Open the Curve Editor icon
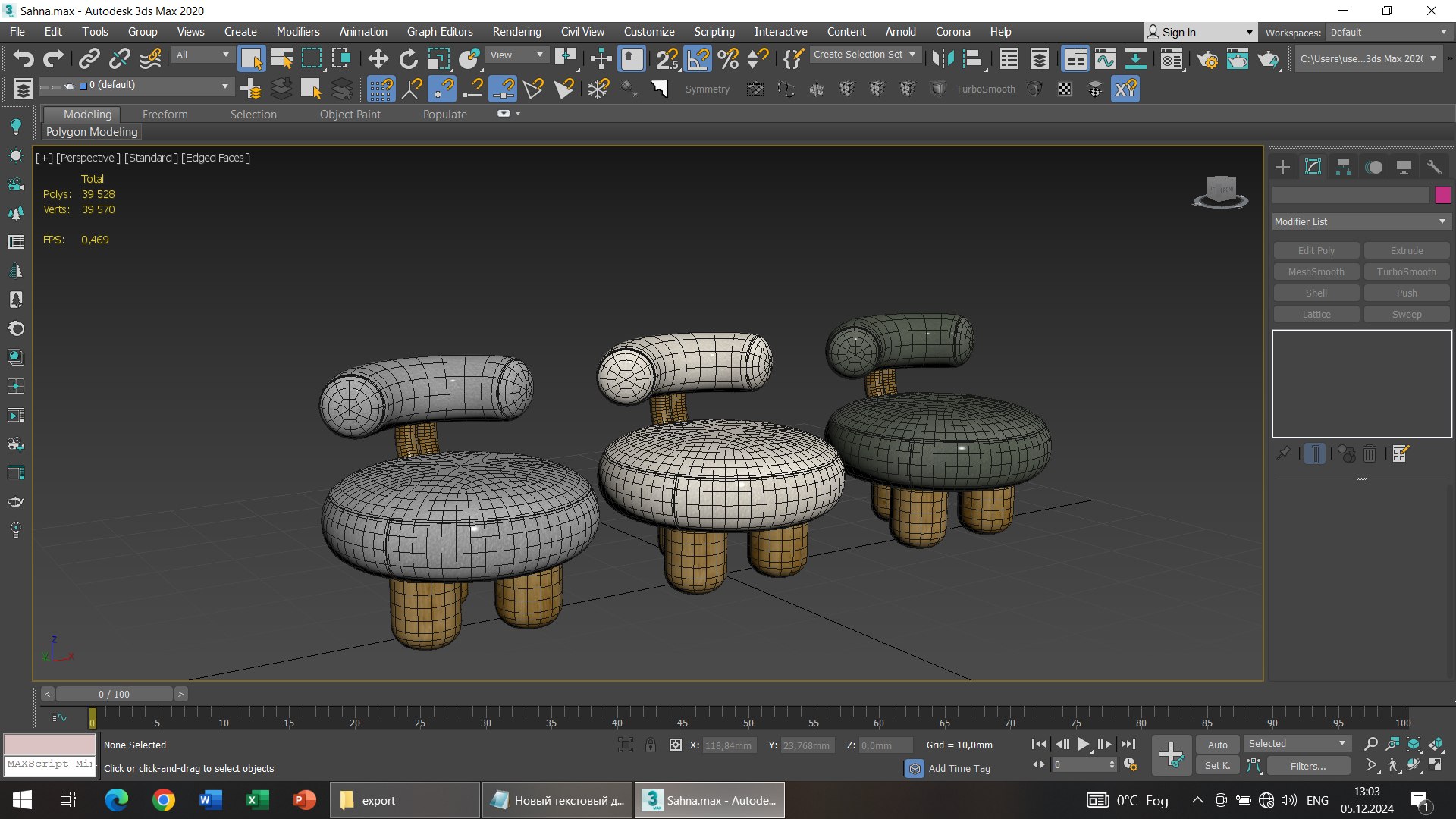Viewport: 1456px width, 819px height. (1106, 58)
